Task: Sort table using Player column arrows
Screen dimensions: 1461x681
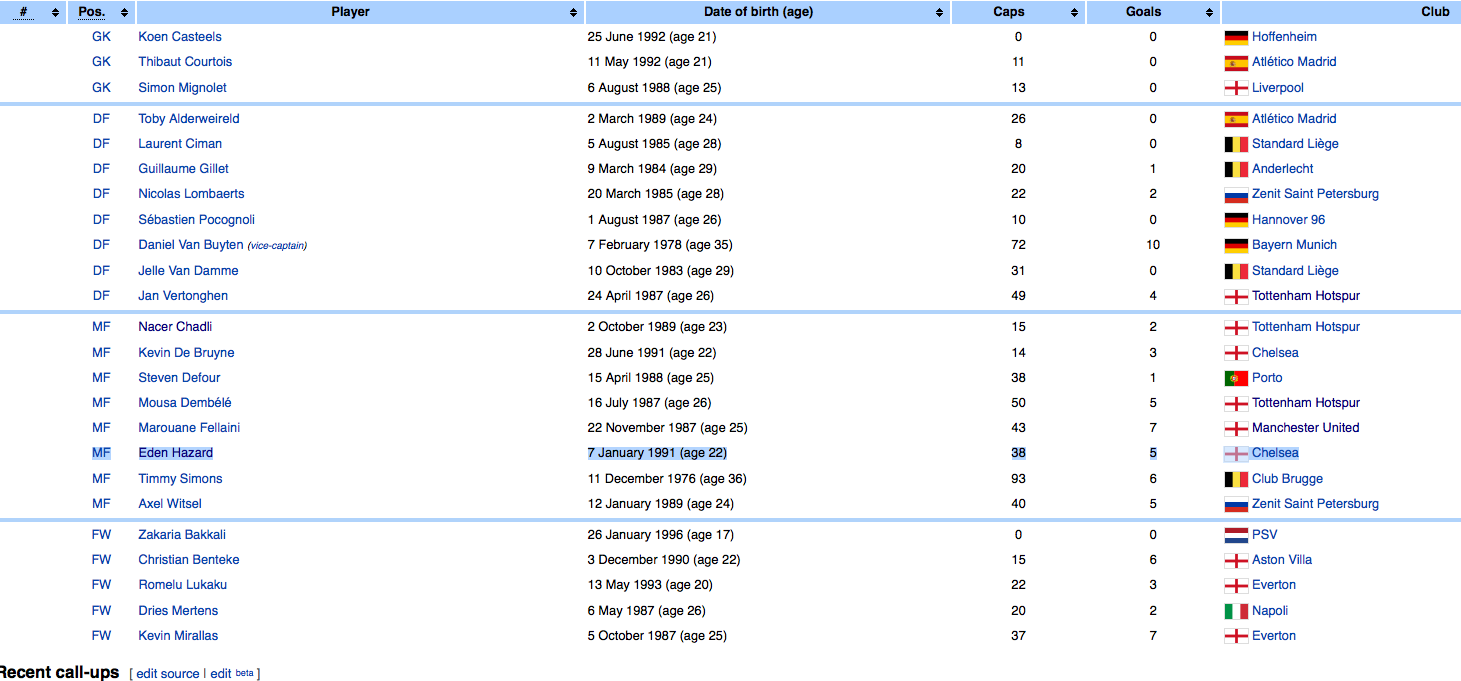Action: 574,13
